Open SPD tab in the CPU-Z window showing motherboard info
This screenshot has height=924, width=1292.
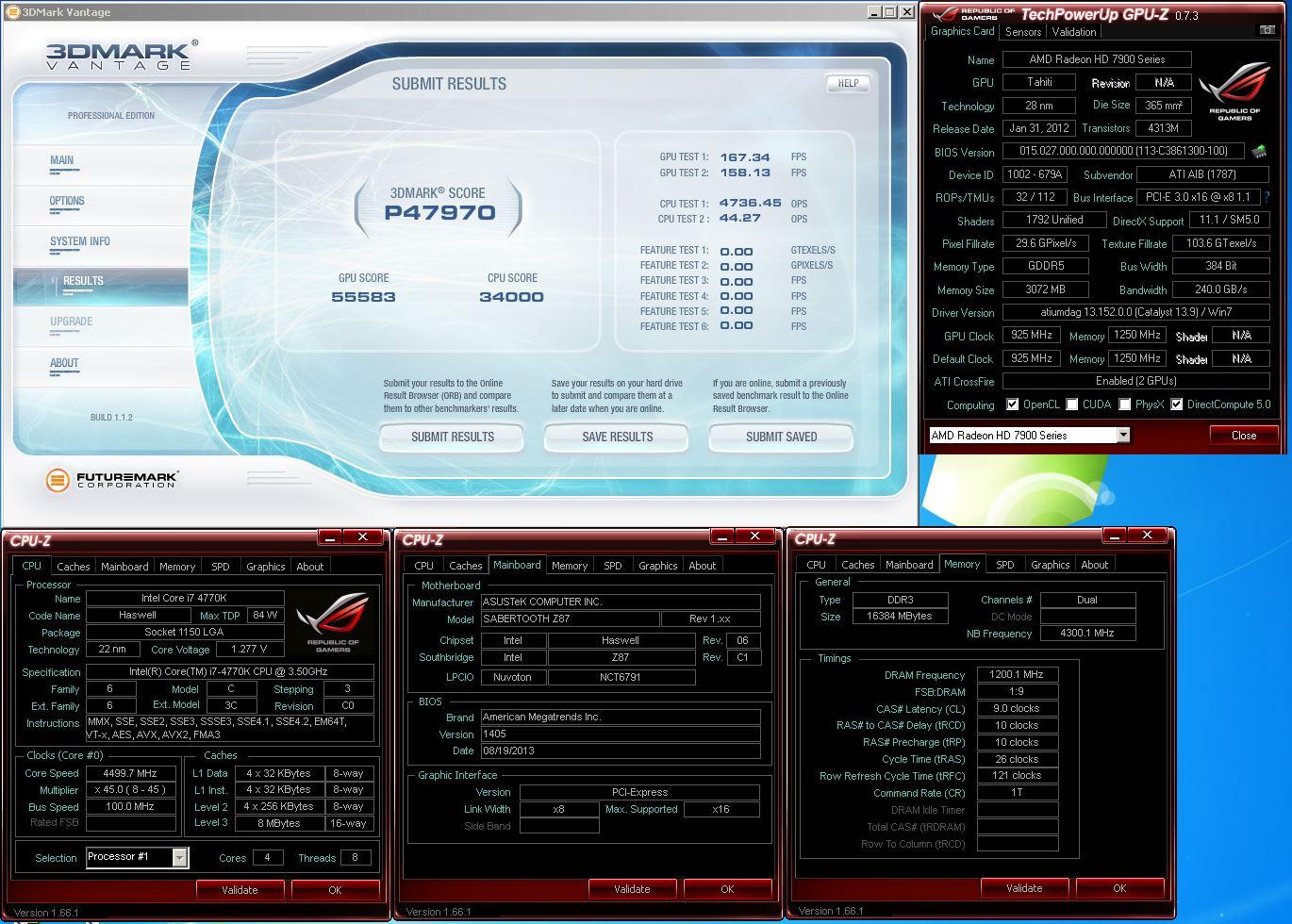click(613, 566)
